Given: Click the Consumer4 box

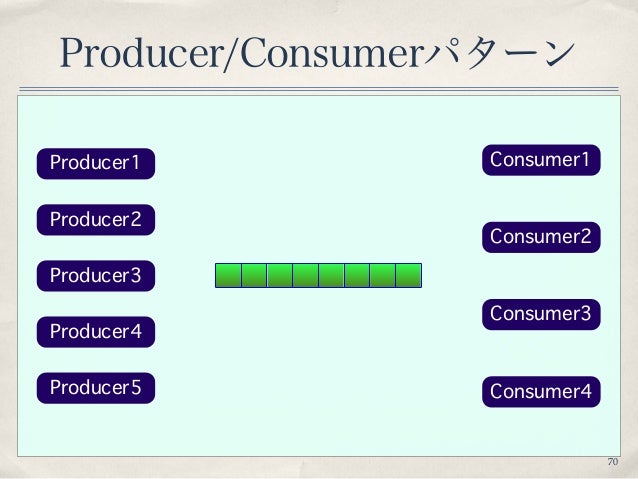Looking at the screenshot, I should point(541,392).
